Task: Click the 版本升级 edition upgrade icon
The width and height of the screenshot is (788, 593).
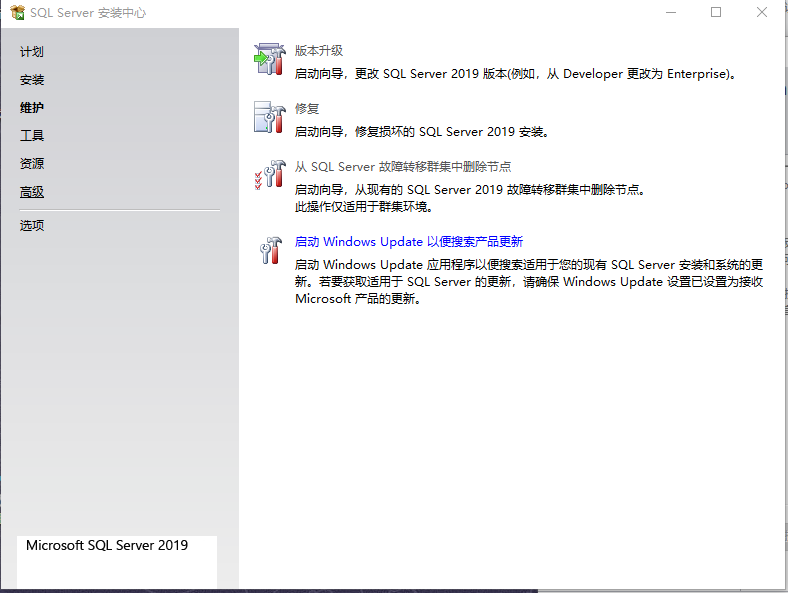Action: (270, 59)
